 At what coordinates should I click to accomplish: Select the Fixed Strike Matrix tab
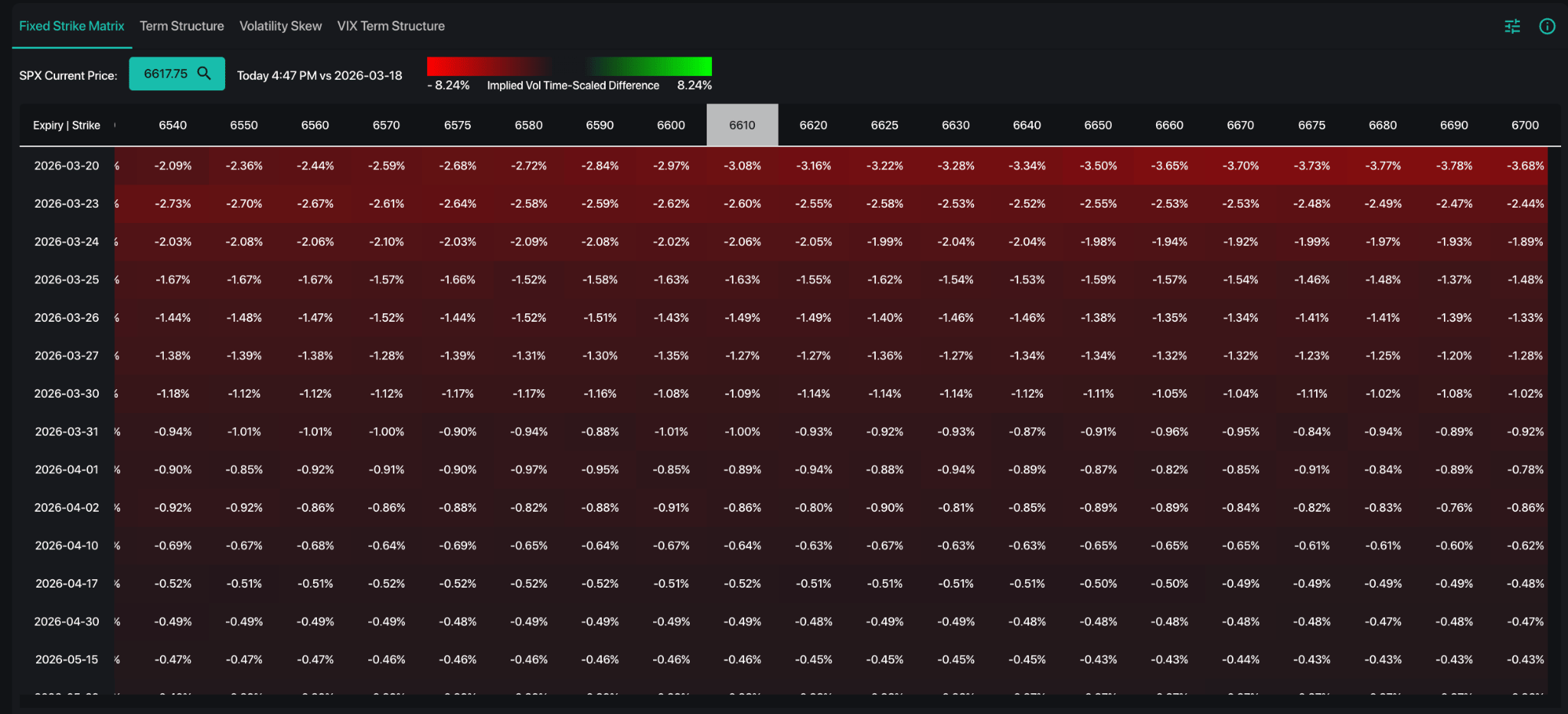[x=71, y=26]
